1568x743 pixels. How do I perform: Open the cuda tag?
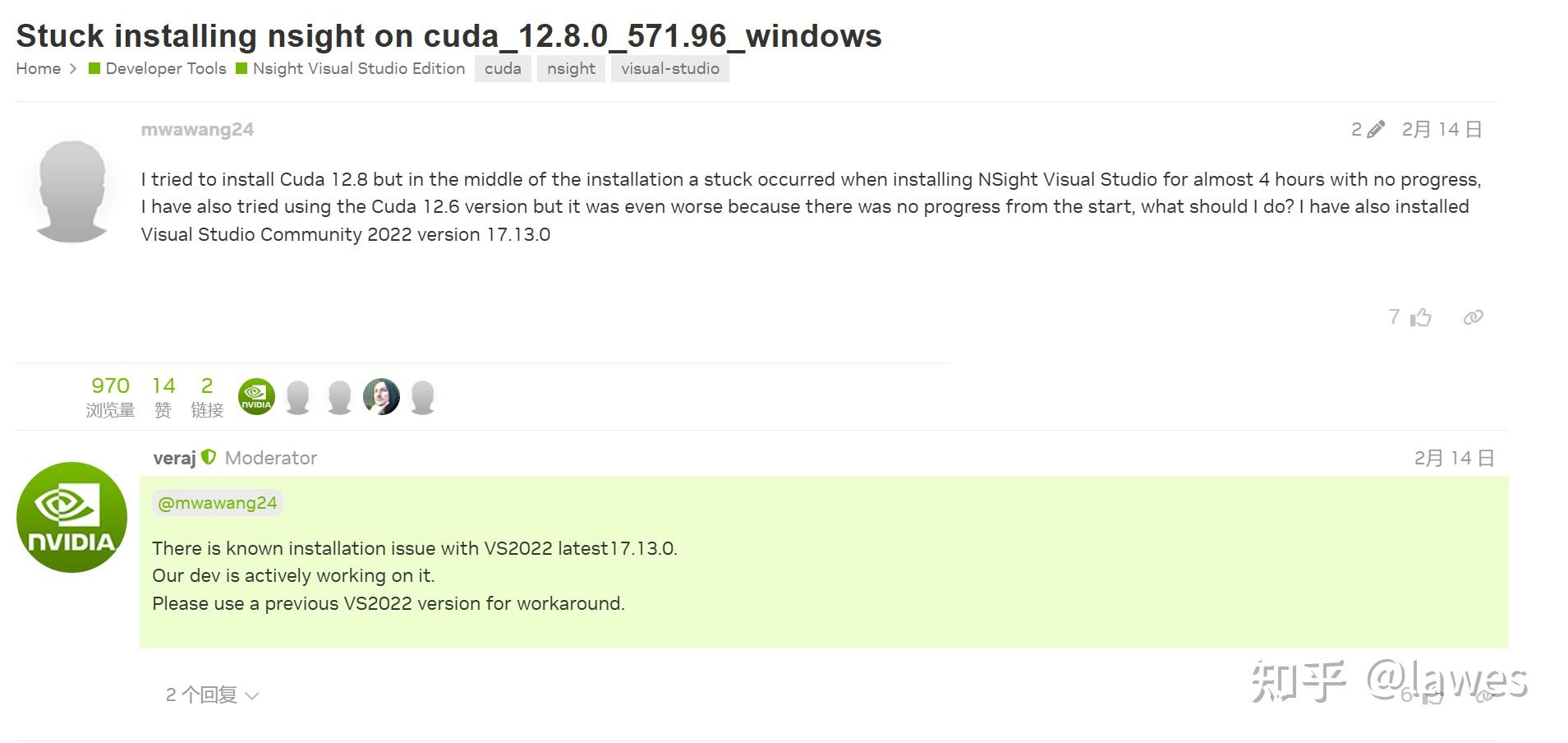tap(502, 68)
